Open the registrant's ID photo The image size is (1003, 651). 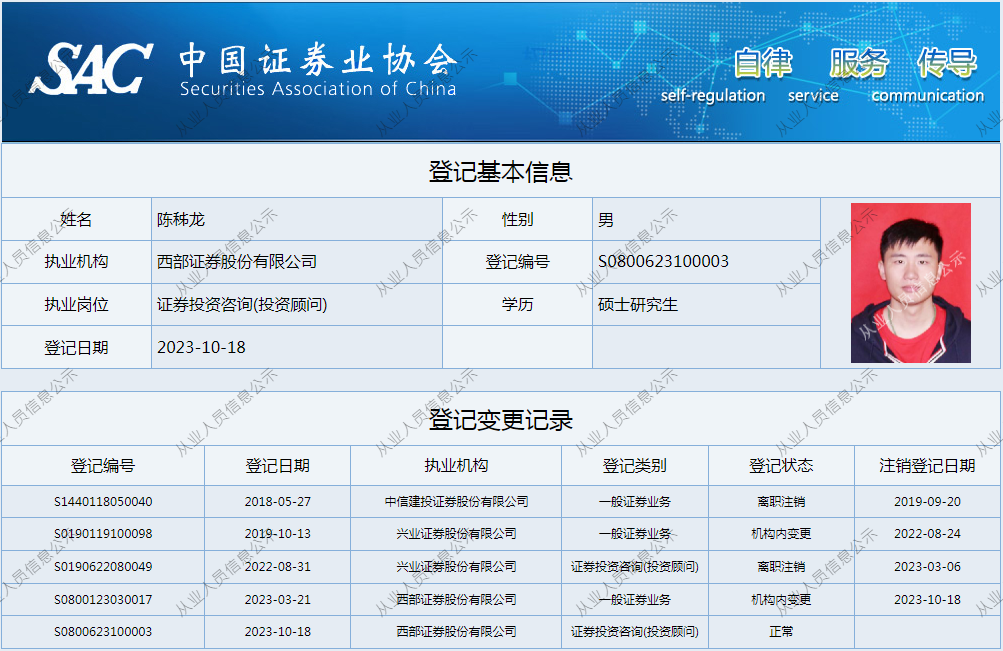click(910, 283)
